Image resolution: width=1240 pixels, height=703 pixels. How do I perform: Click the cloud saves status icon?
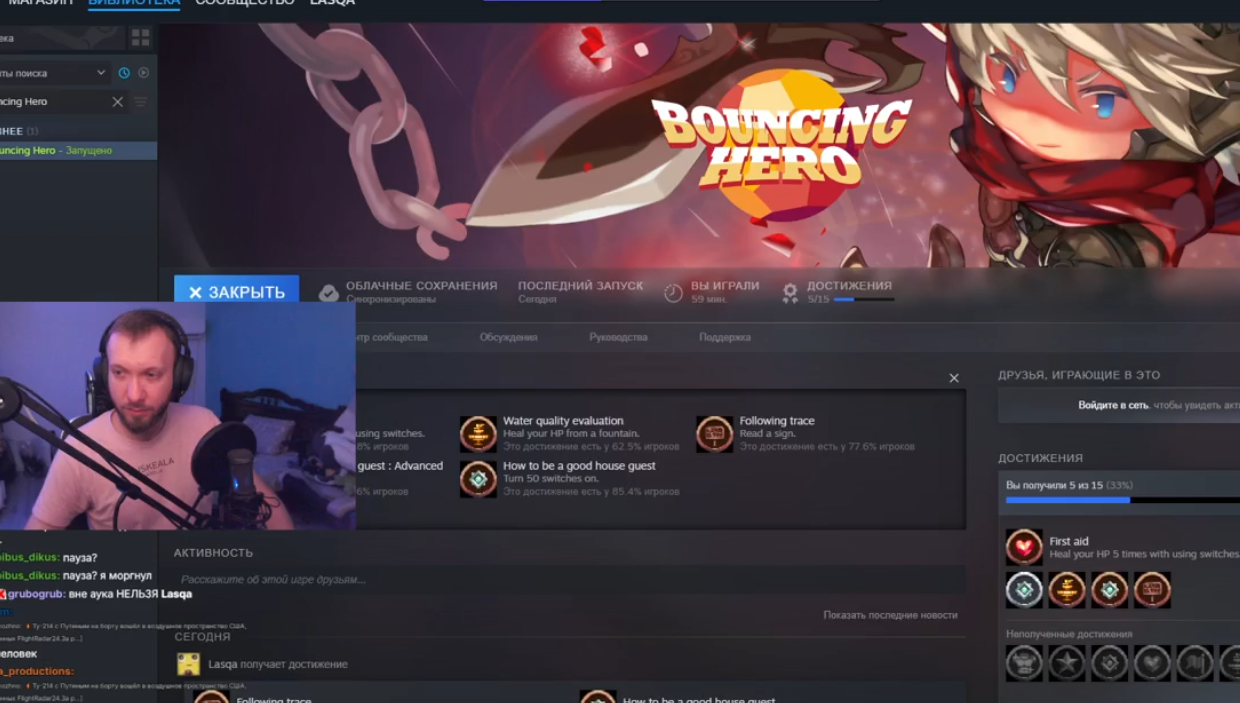328,293
